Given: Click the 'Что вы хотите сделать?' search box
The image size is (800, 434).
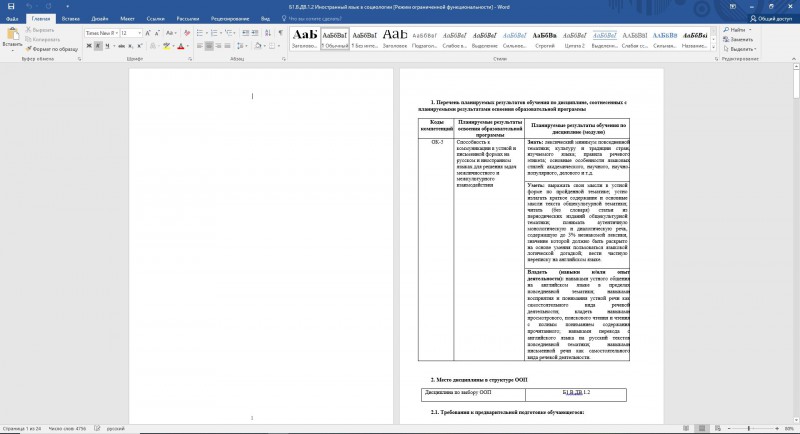Looking at the screenshot, I should [x=311, y=19].
